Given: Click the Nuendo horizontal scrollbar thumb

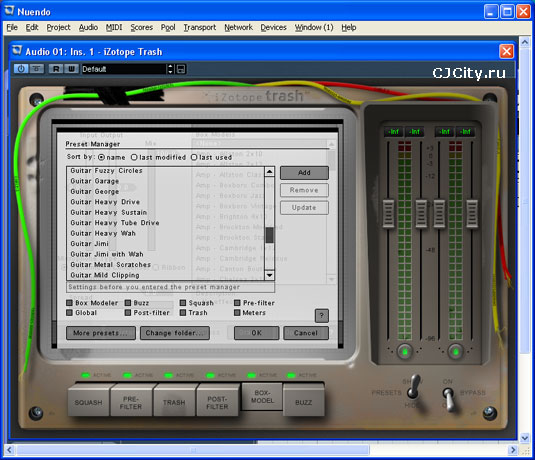Looking at the screenshot, I should (x=193, y=450).
